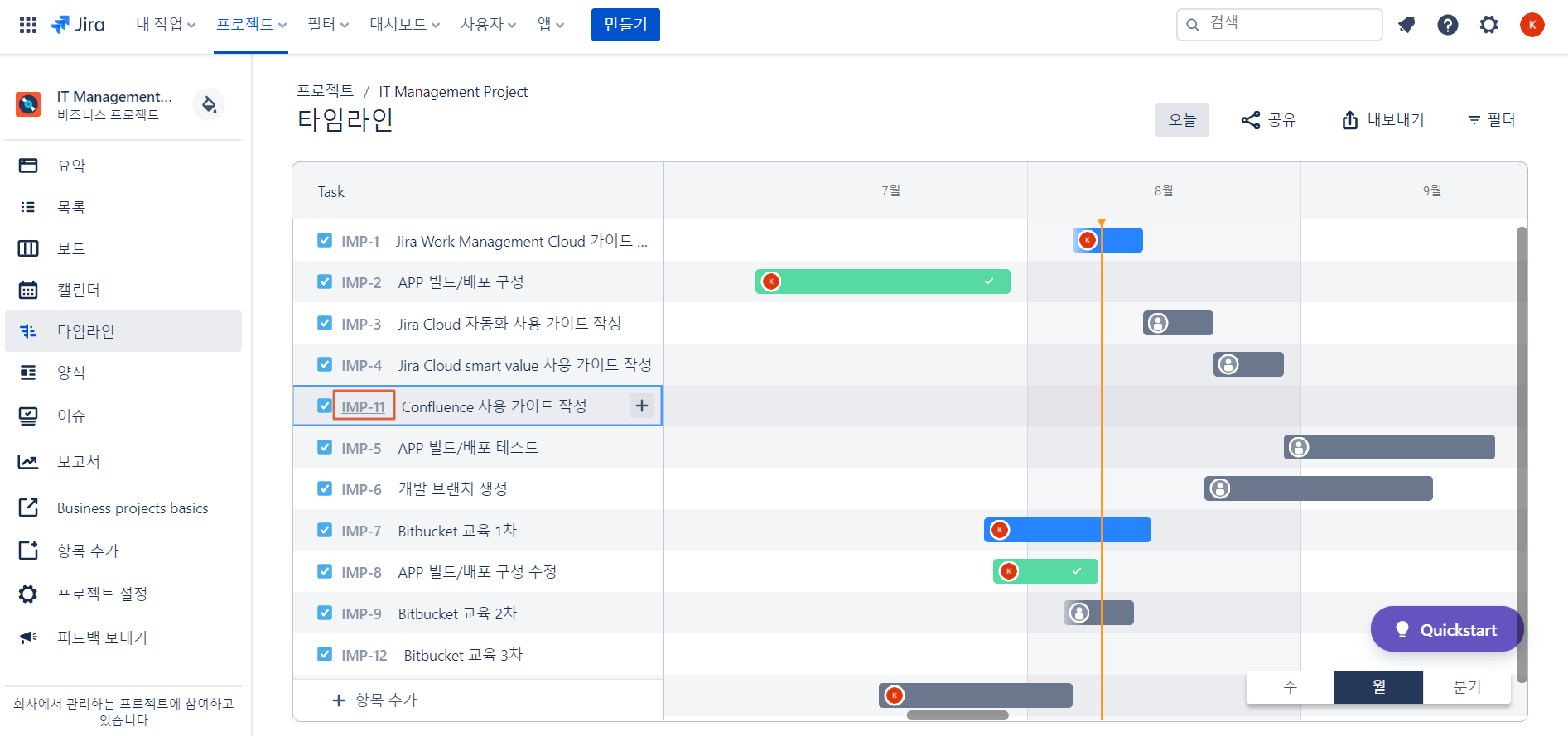Click the project background paint bucket icon
This screenshot has height=736, width=1568.
pyautogui.click(x=209, y=104)
